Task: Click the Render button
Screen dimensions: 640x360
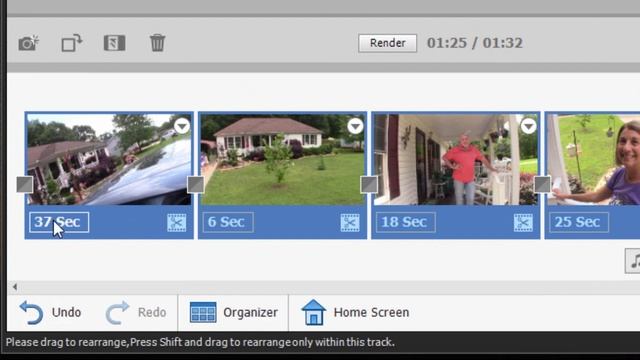Action: 387,43
